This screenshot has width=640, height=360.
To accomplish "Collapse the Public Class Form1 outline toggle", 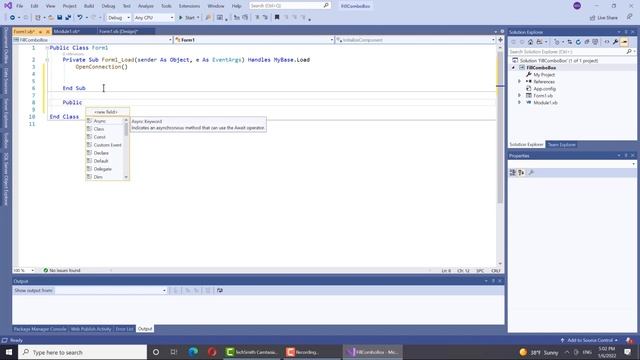I will (x=47, y=48).
